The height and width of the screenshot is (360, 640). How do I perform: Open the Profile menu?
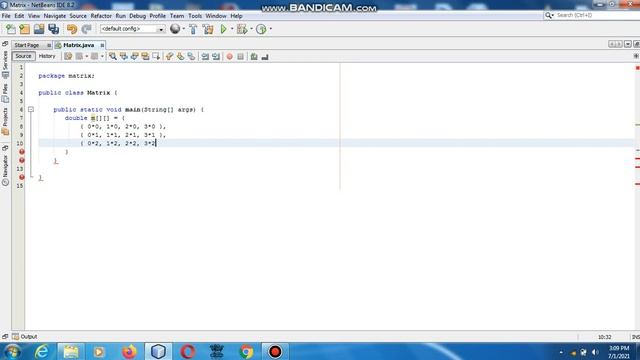click(x=158, y=16)
